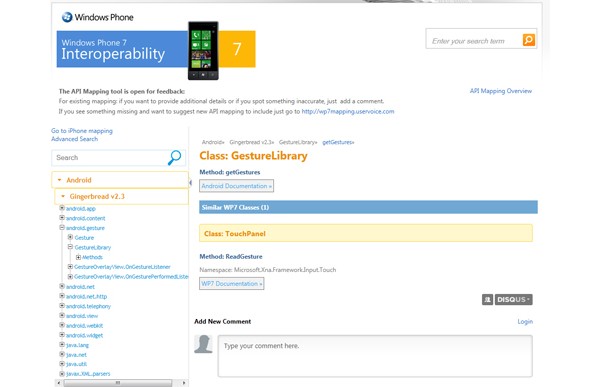Viewport: 600px width, 387px height.
Task: Click the orange header search button
Action: pos(528,40)
